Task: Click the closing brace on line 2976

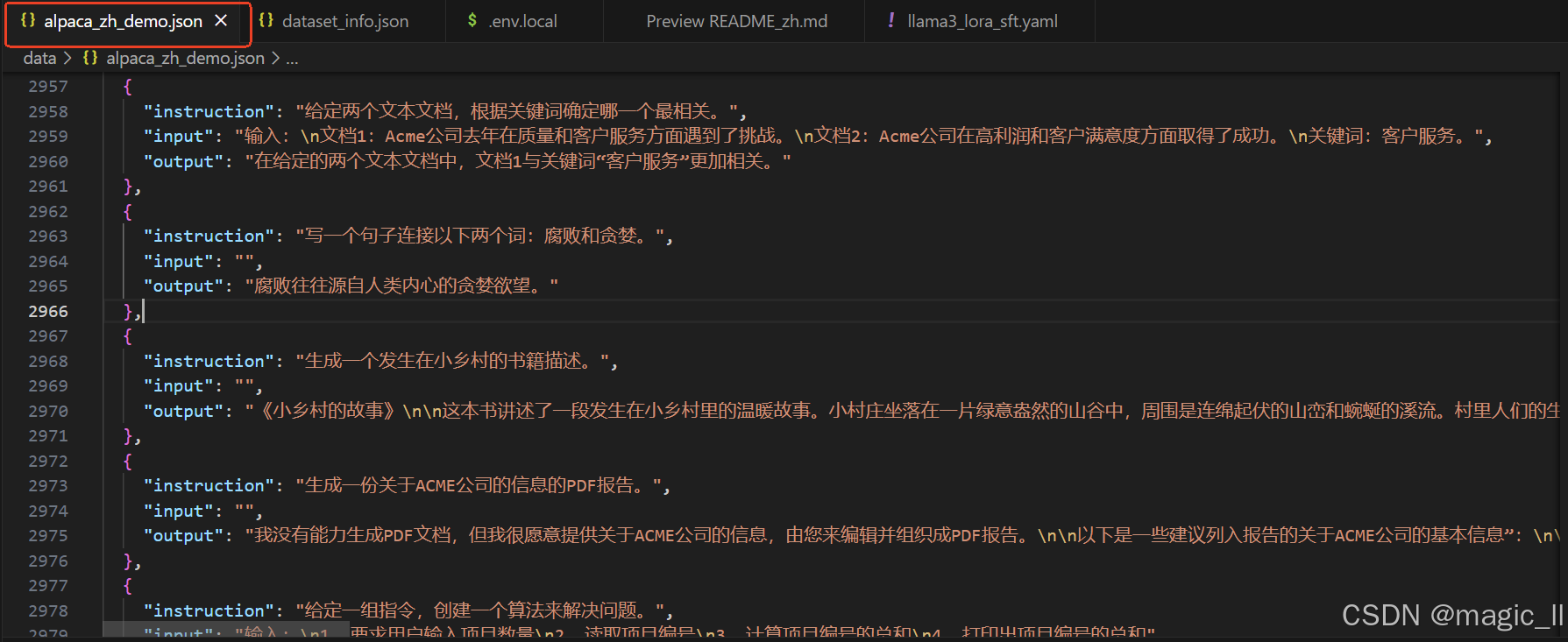Action: pyautogui.click(x=128, y=561)
